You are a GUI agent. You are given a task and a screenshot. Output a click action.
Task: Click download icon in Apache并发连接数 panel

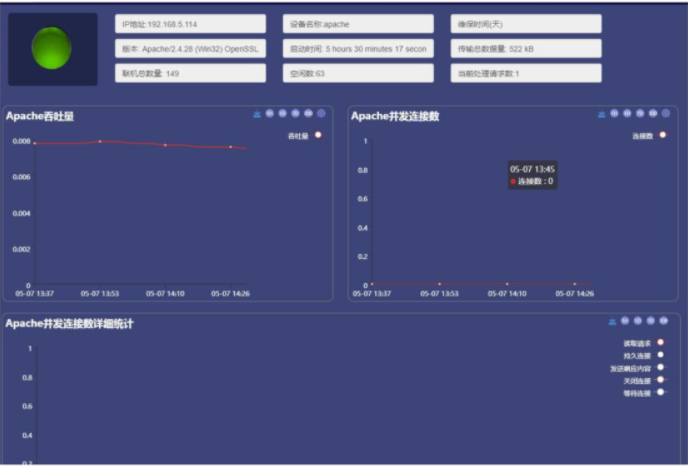tap(602, 114)
